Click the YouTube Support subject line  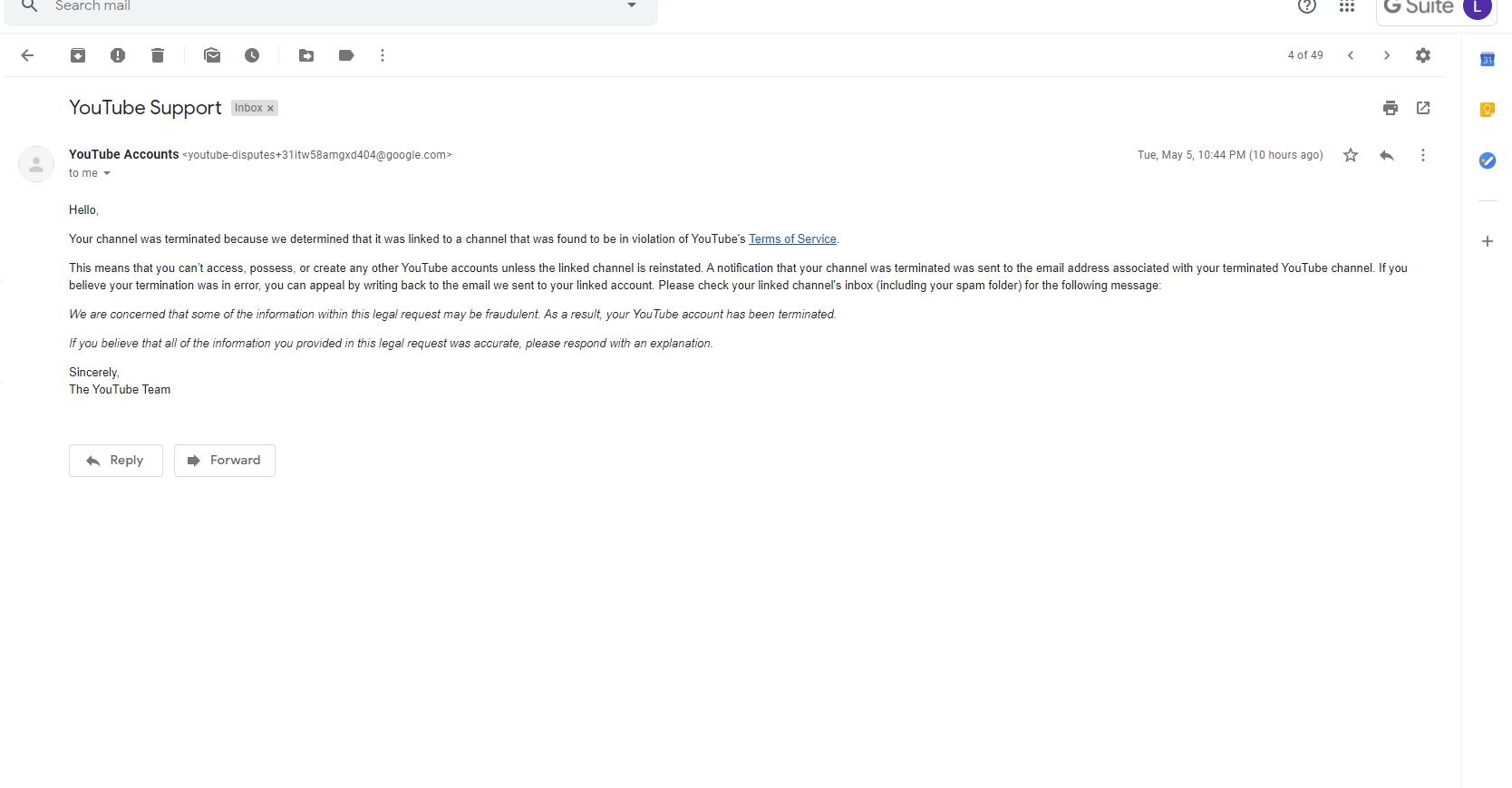coord(145,108)
